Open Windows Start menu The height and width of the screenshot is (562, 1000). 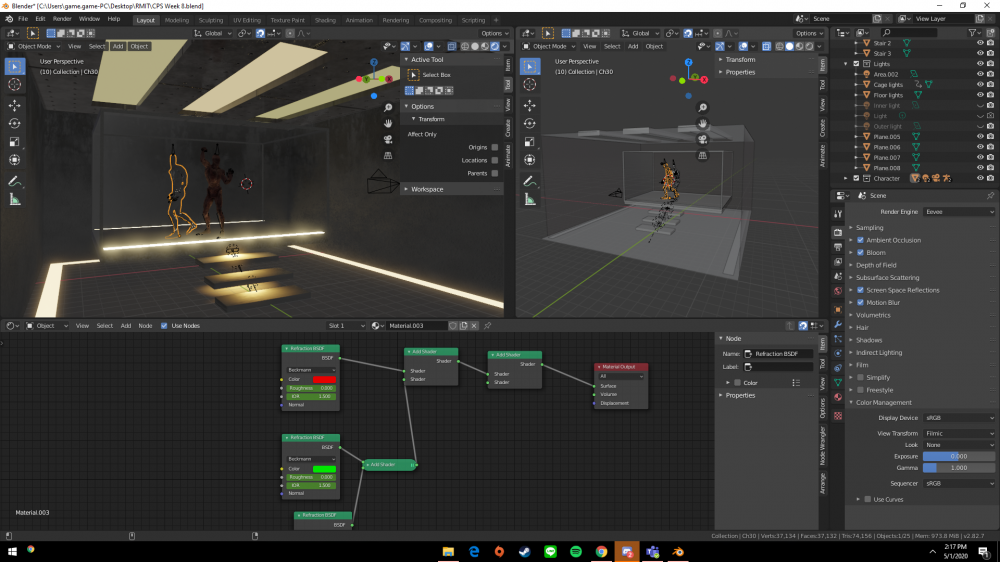pyautogui.click(x=11, y=552)
